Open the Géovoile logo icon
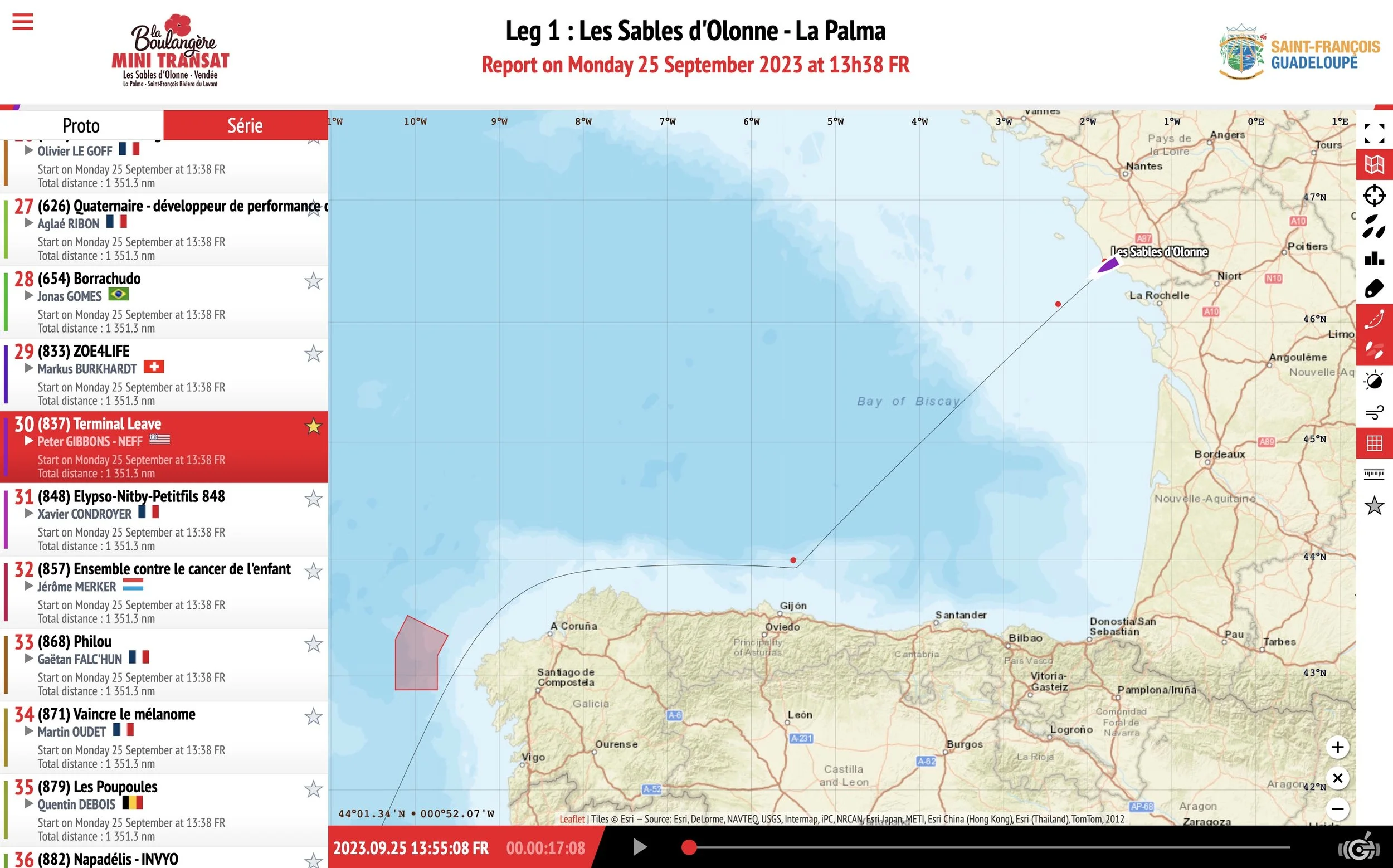 (x=1358, y=847)
